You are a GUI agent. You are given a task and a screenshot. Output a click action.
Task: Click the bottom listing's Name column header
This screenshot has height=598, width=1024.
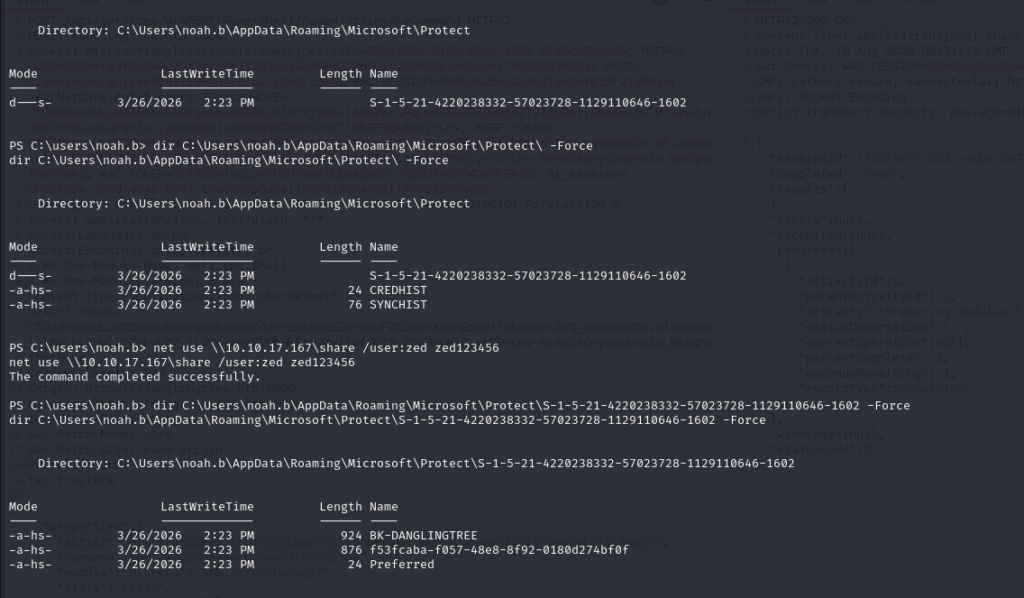tap(383, 507)
